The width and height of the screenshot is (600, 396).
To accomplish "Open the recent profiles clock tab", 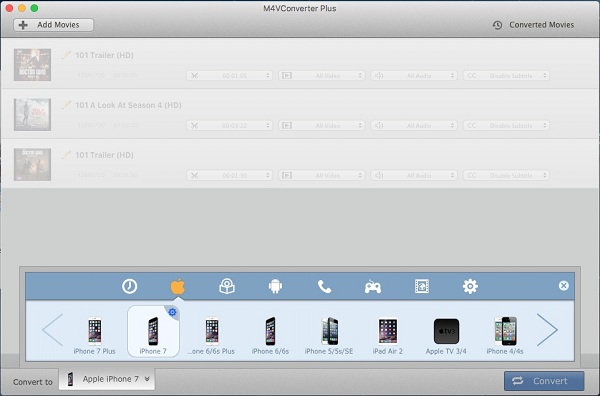I will point(129,286).
